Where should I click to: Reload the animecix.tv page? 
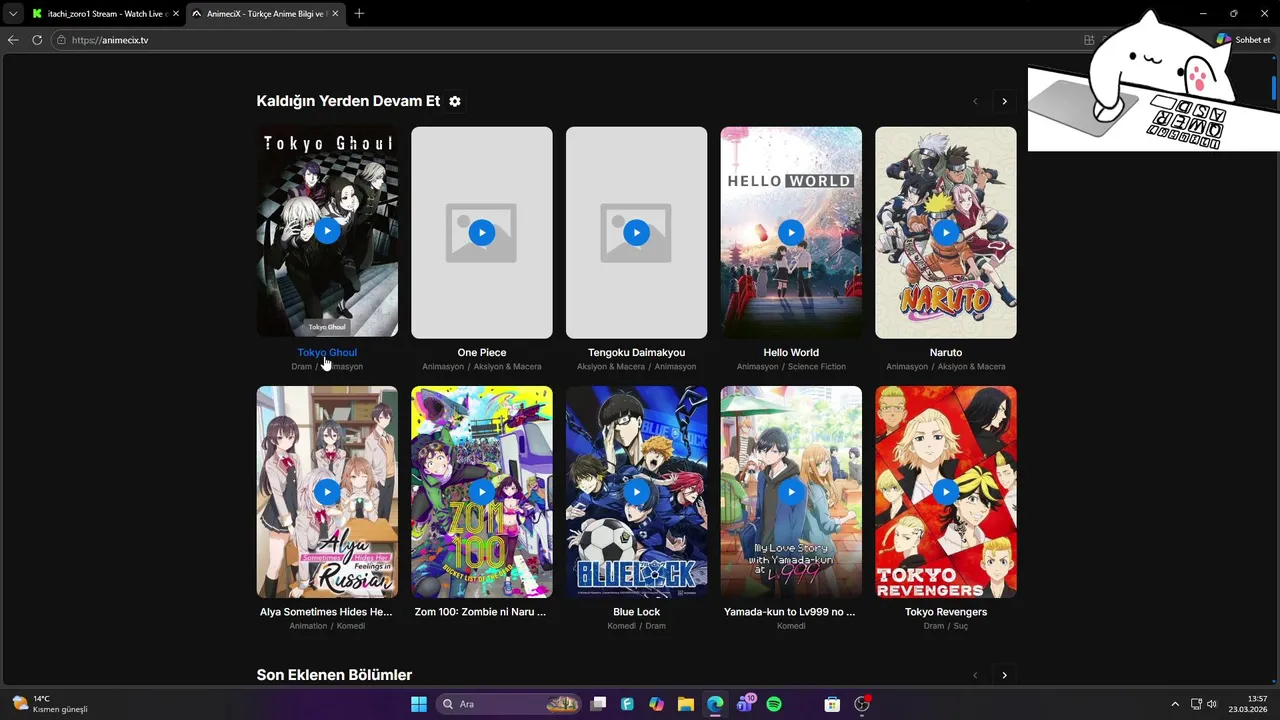coord(37,40)
